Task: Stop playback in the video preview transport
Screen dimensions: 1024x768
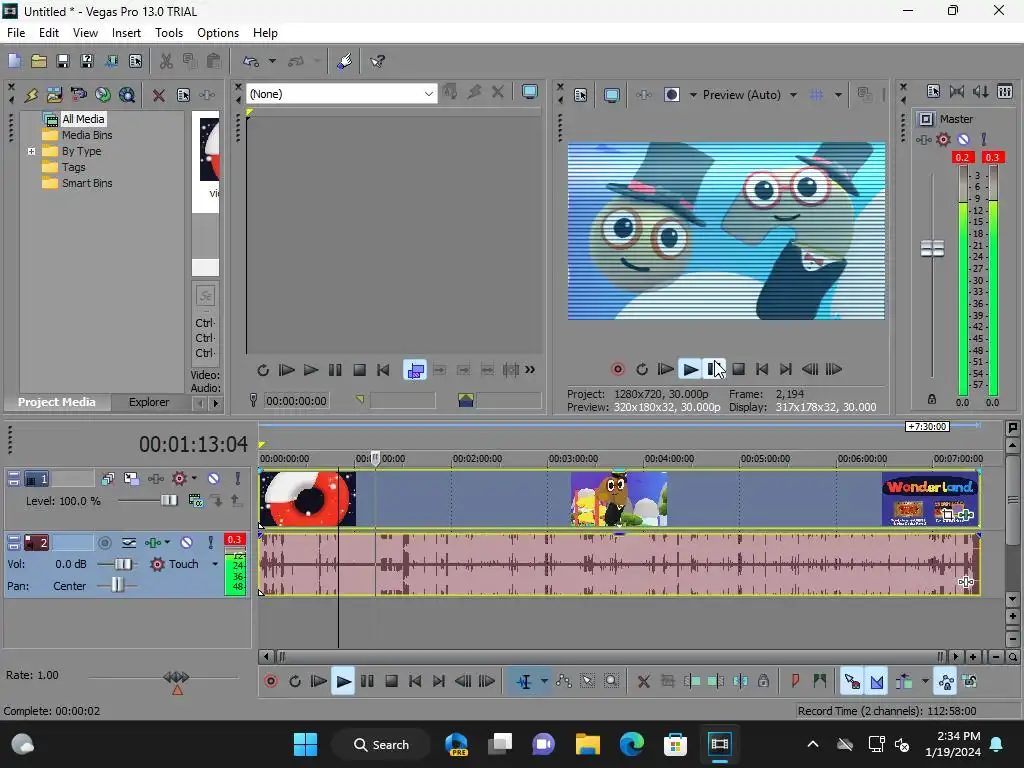Action: click(x=739, y=370)
